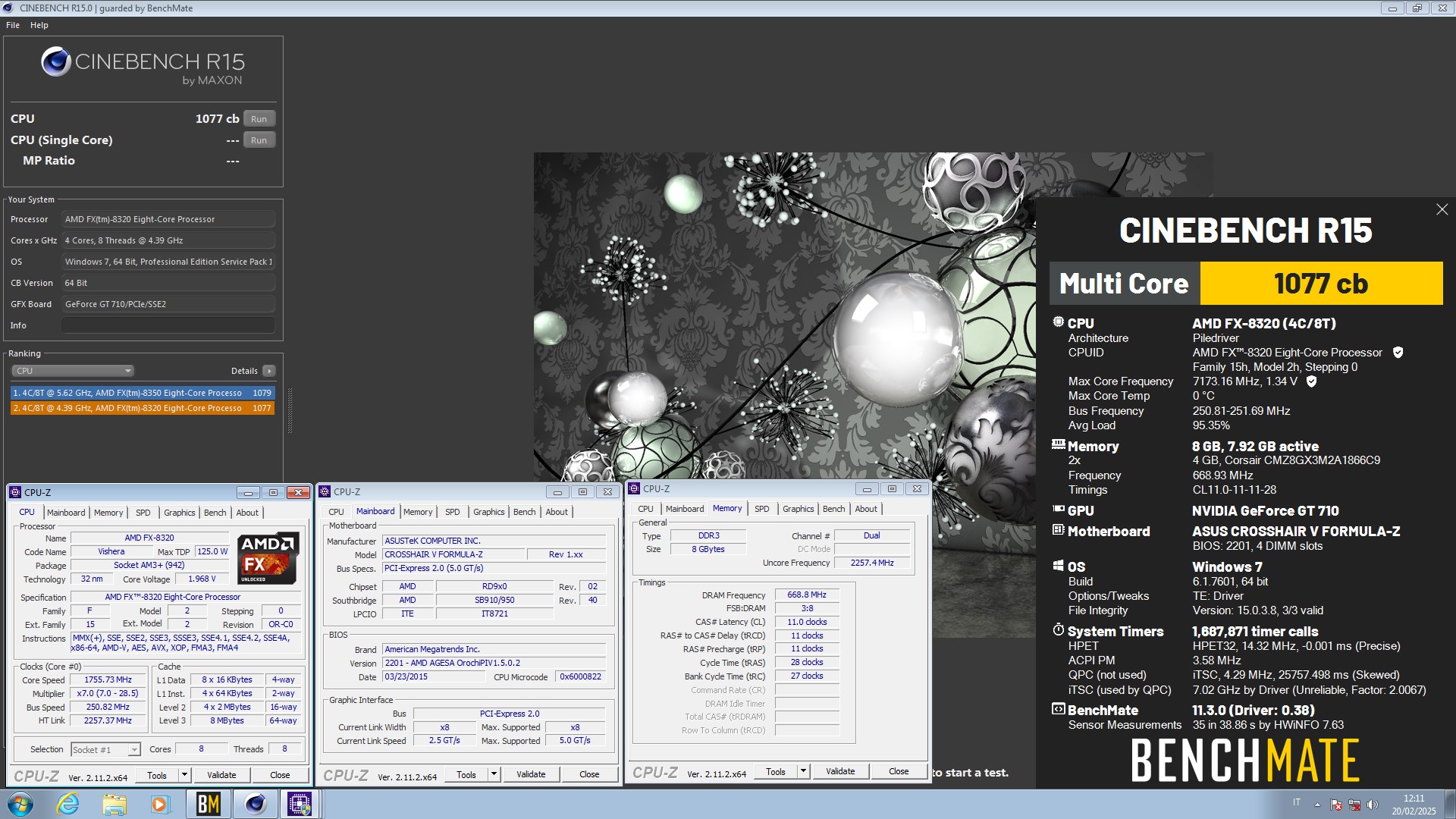Click Close button in middle CPU-Z window
Viewport: 1456px width, 819px height.
tap(589, 774)
